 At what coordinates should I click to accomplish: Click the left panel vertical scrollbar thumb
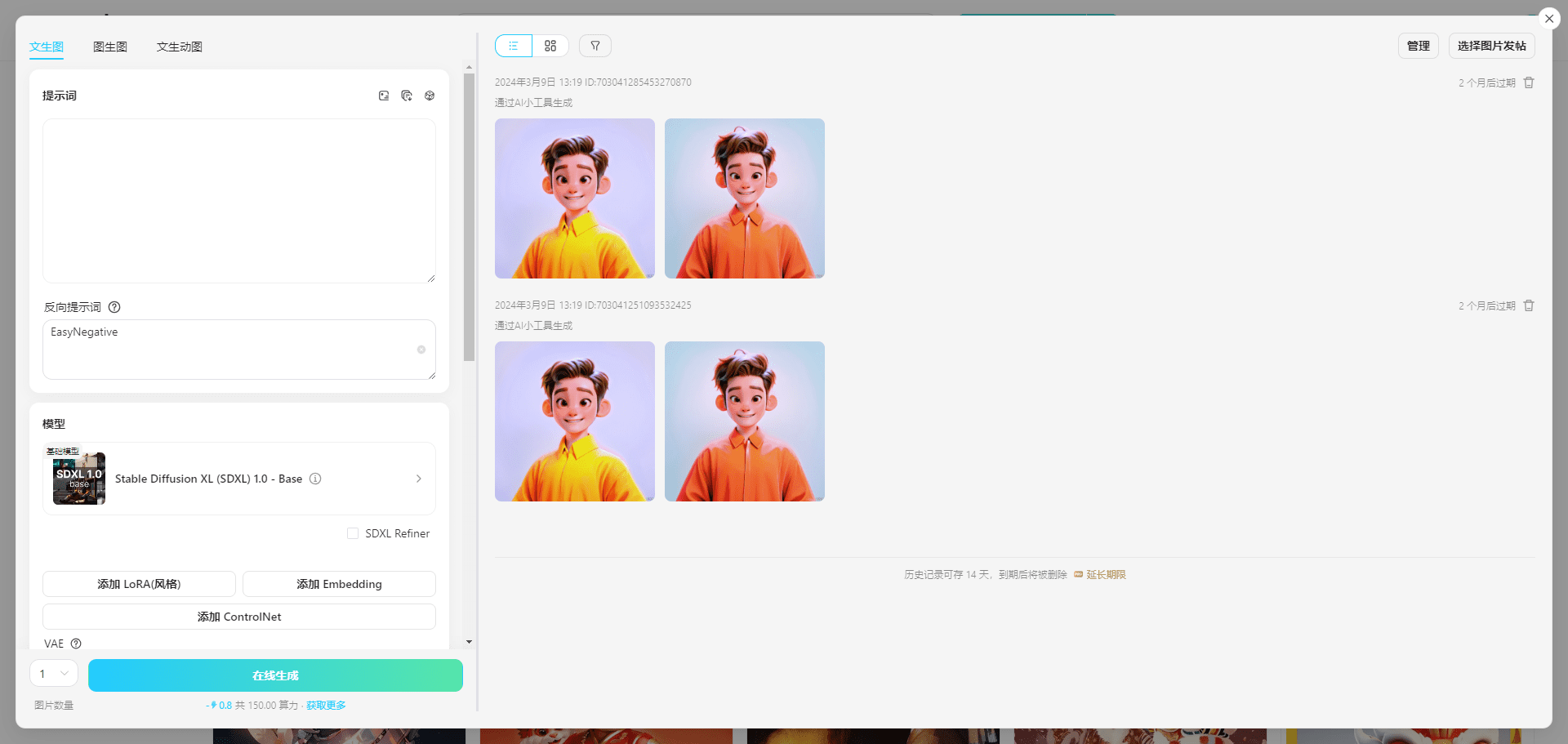[469, 217]
